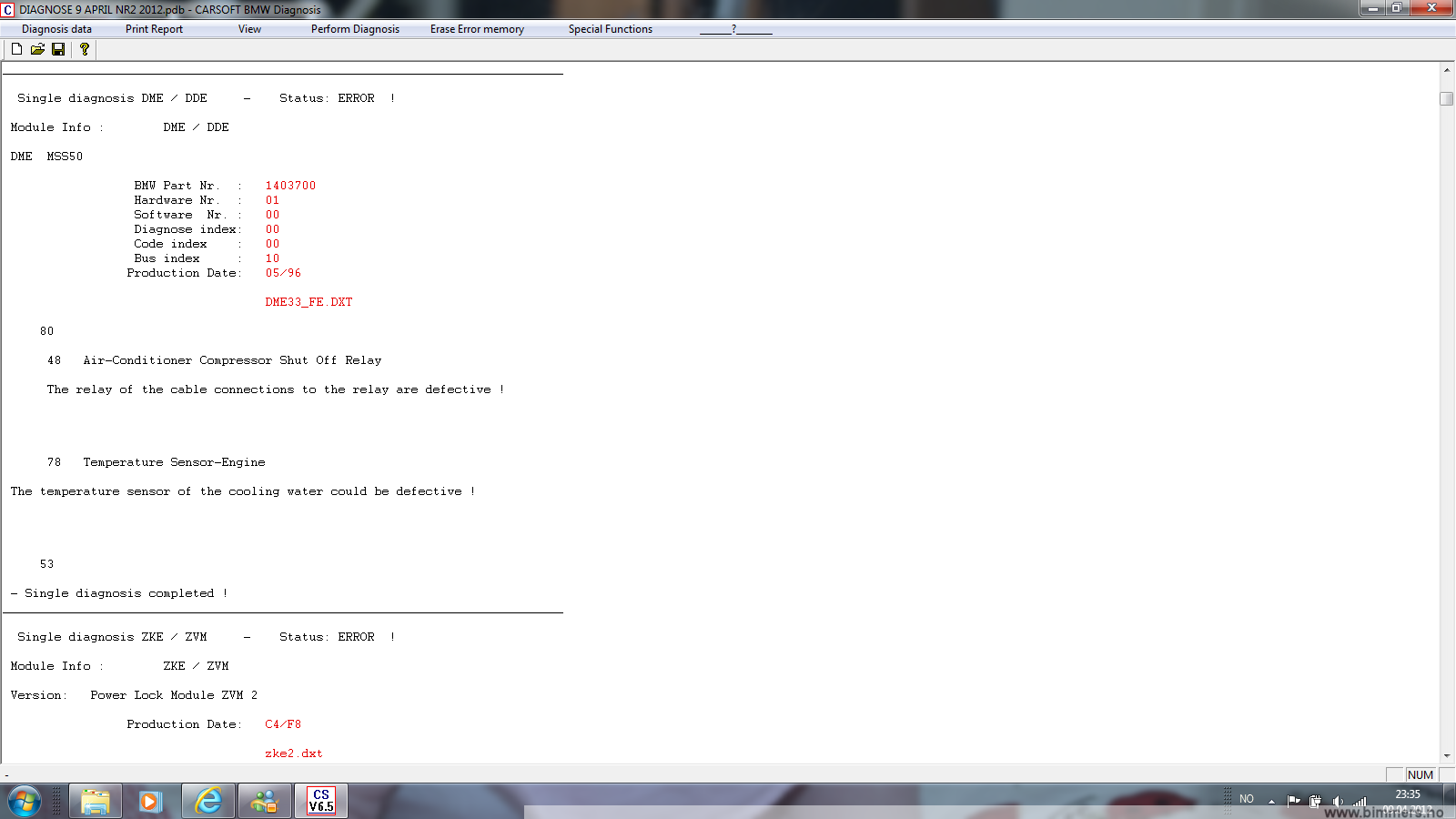Open the Diagnosis data menu

click(56, 29)
